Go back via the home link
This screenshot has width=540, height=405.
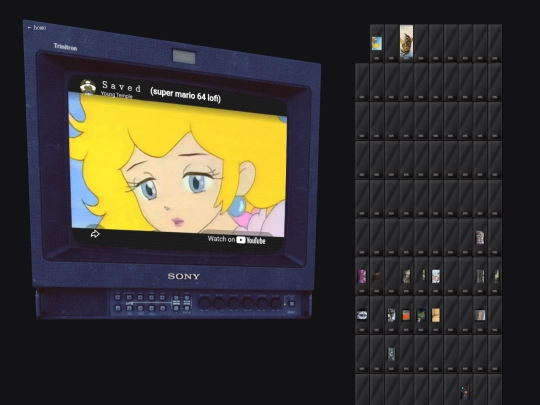coord(37,27)
